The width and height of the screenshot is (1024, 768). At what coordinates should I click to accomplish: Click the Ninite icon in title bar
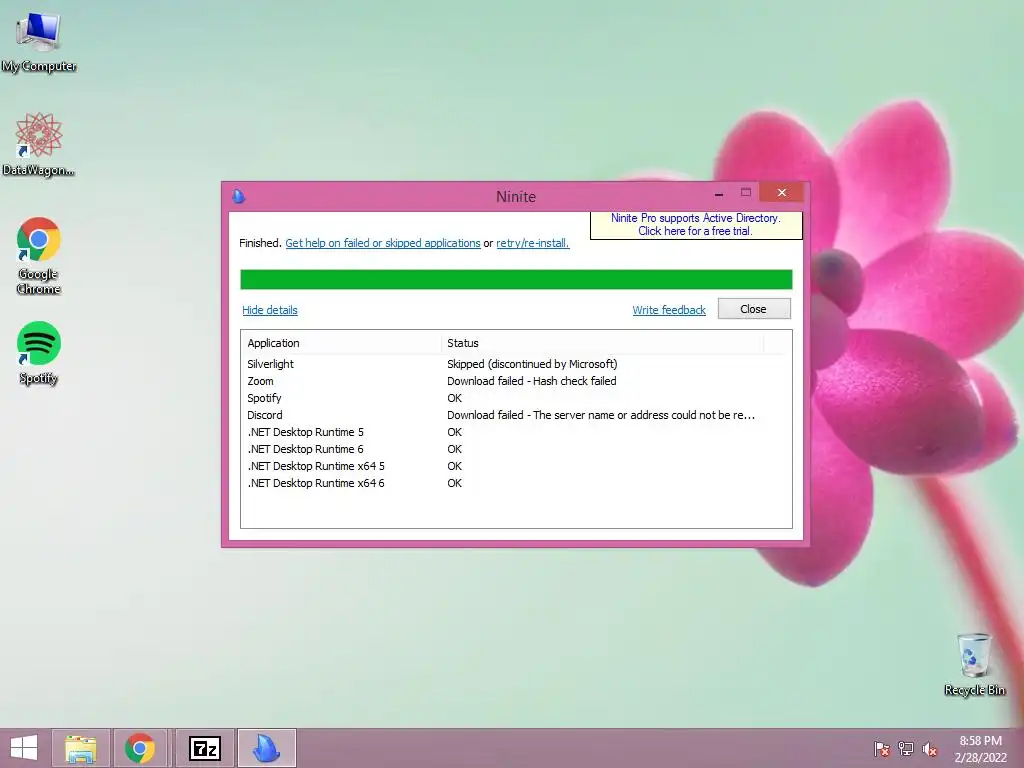point(239,196)
